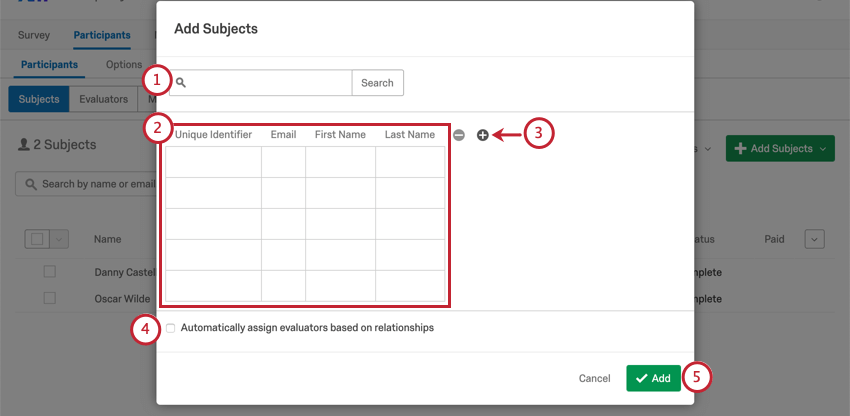Toggle the select-all subjects checkbox
The width and height of the screenshot is (850, 416).
[38, 239]
